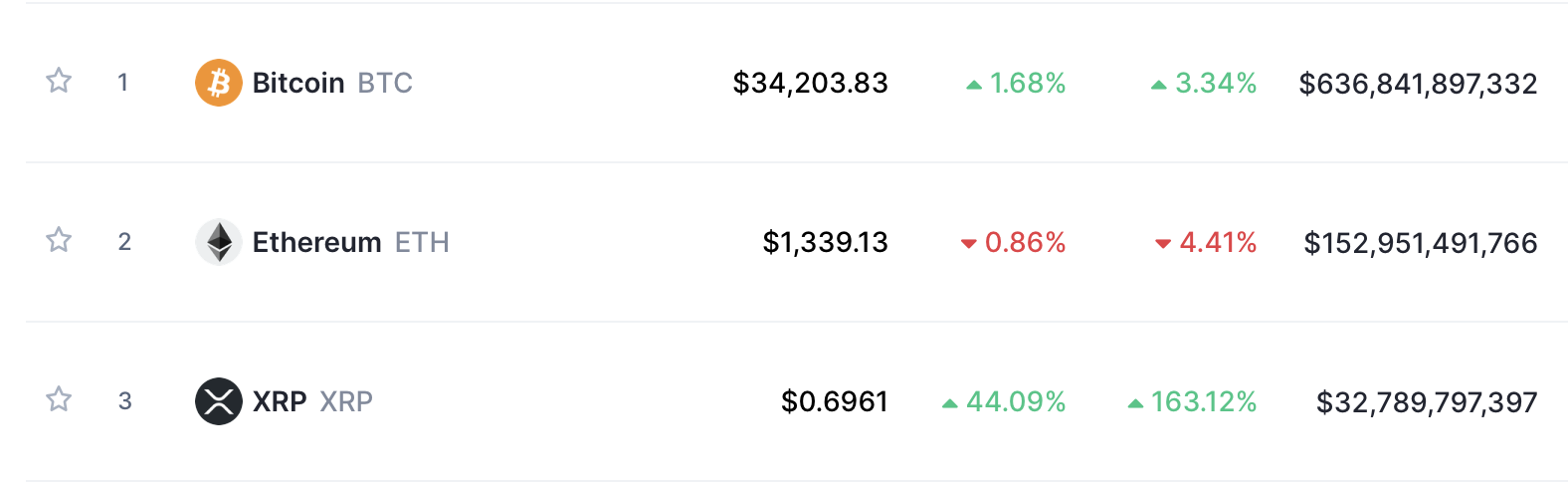Viewport: 1568px width, 488px height.
Task: Click the orange Bitcoin logo icon
Action: 219,83
